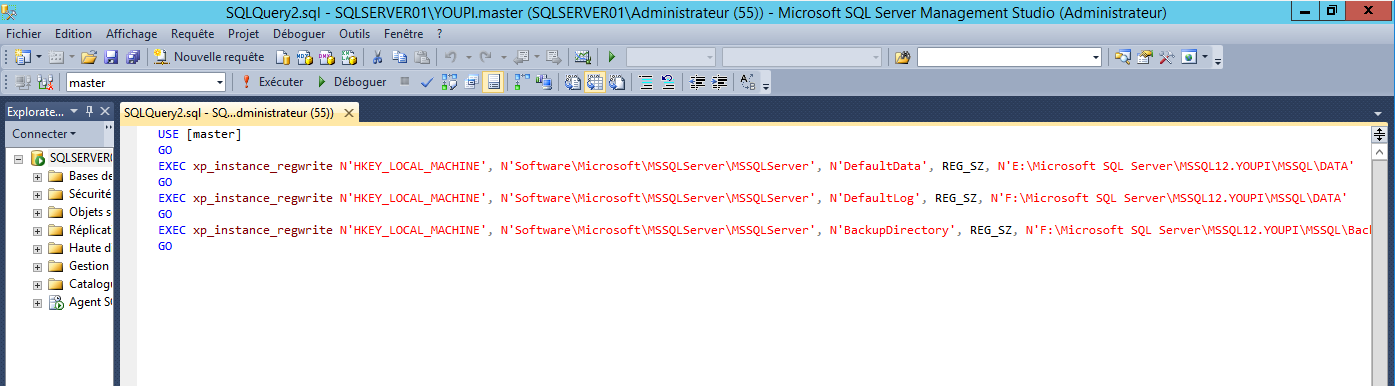This screenshot has width=1395, height=386.
Task: Click the Increase Indent icon
Action: click(x=719, y=82)
